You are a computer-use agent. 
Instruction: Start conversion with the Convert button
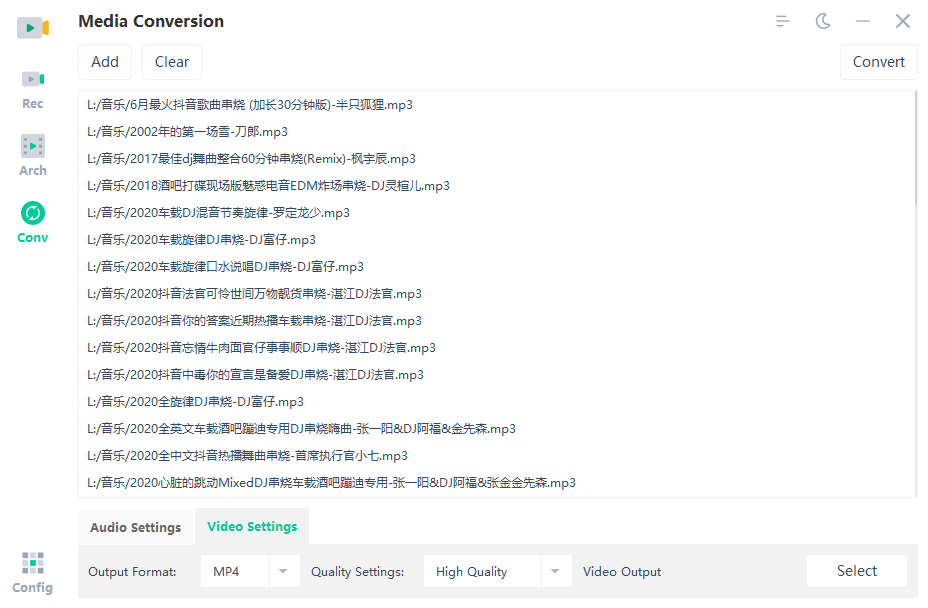click(878, 61)
